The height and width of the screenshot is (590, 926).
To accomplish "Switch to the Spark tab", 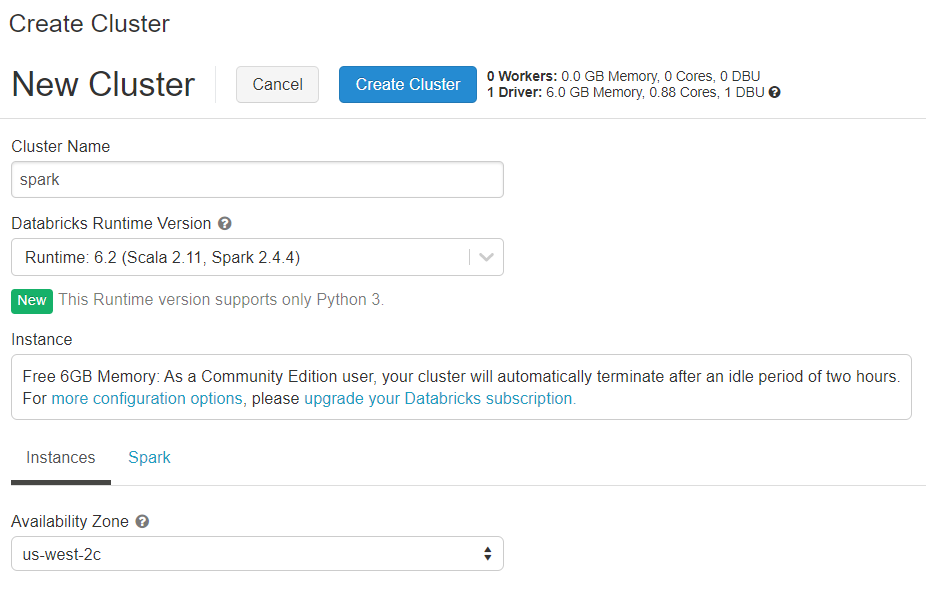I will pos(149,457).
